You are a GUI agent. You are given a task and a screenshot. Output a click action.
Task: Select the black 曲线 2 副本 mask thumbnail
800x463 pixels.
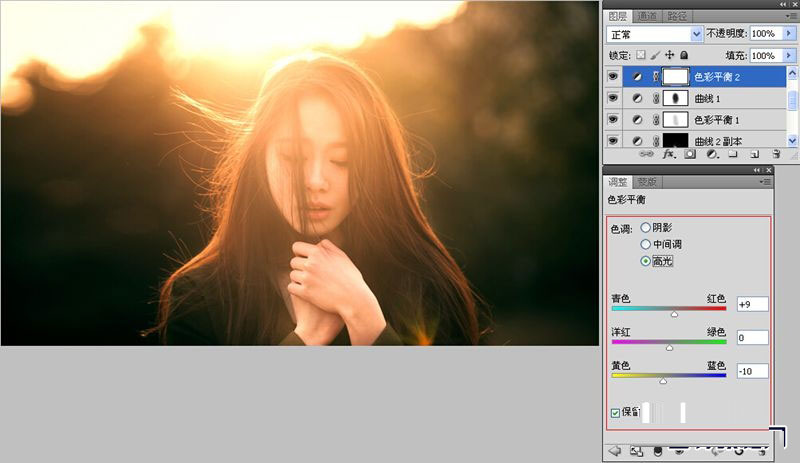[676, 140]
